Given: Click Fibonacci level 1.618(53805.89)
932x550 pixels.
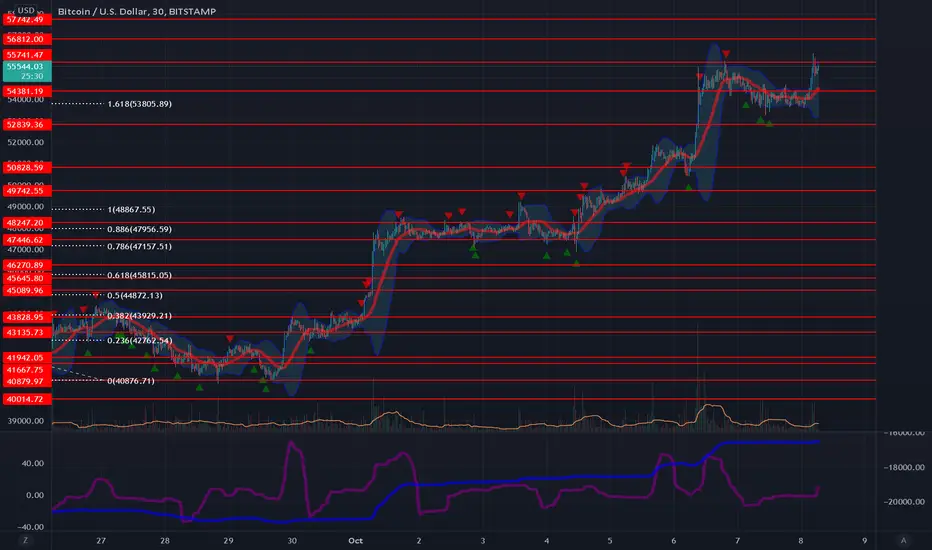Looking at the screenshot, I should pos(140,104).
